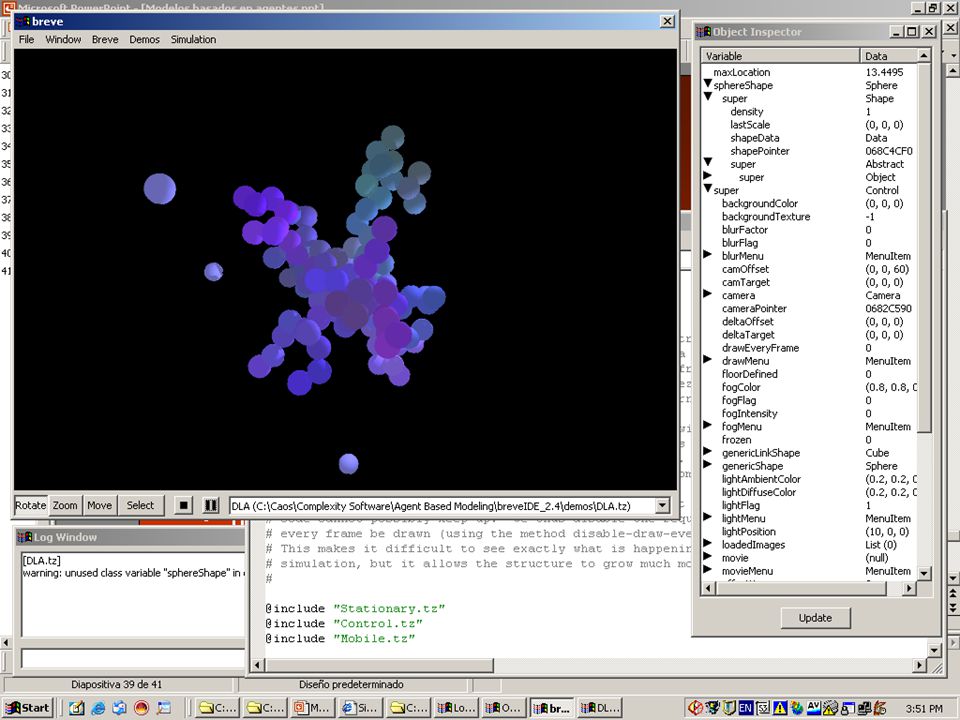Open the Breve menu

pos(105,39)
